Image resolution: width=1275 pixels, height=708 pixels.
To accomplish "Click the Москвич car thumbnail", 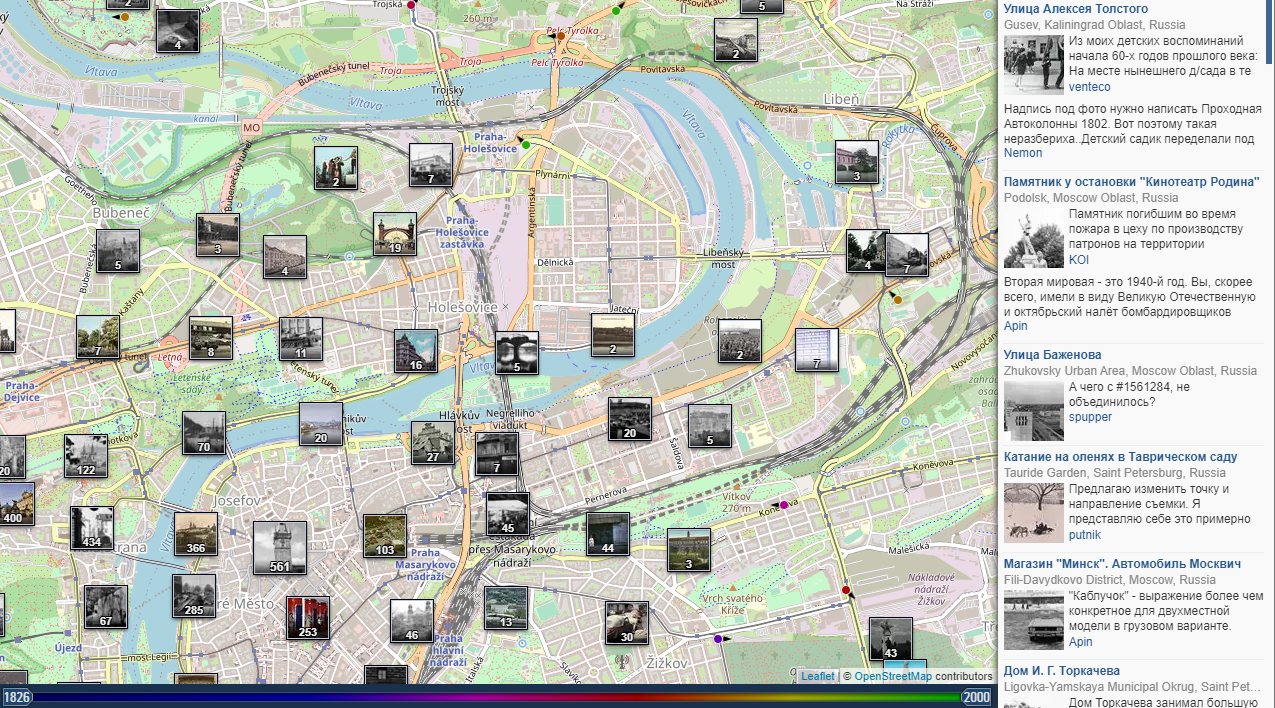I will [x=1034, y=620].
